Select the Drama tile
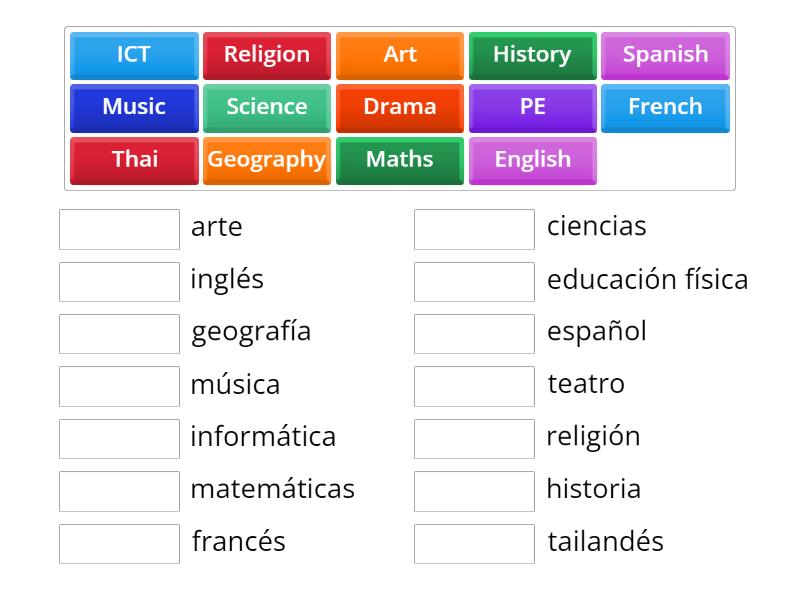This screenshot has height=600, width=800. (400, 107)
